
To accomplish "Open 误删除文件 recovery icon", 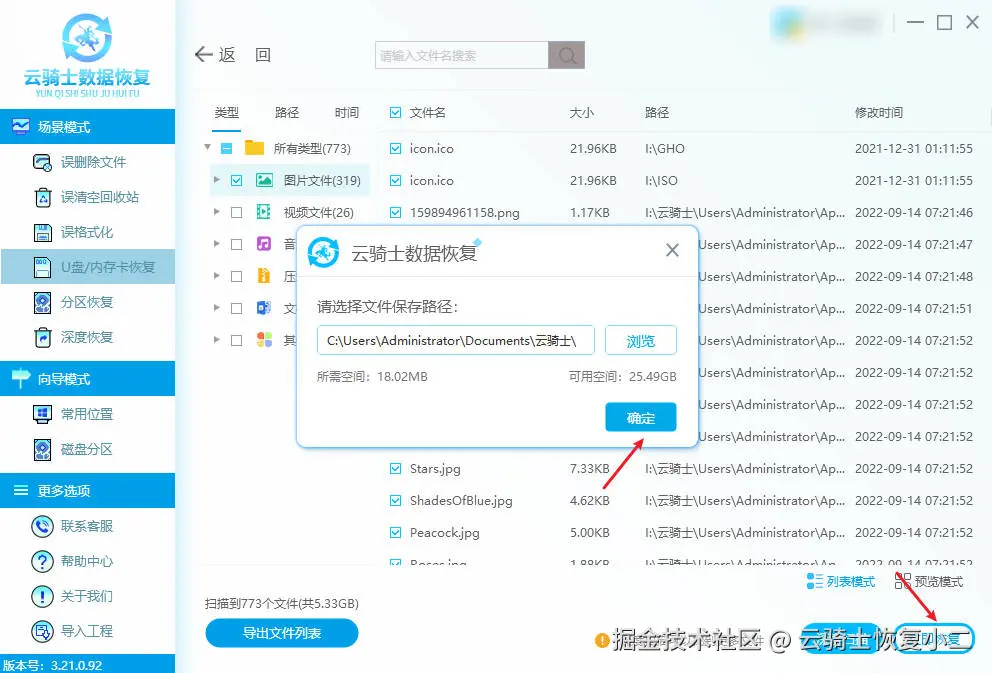I will [42, 163].
